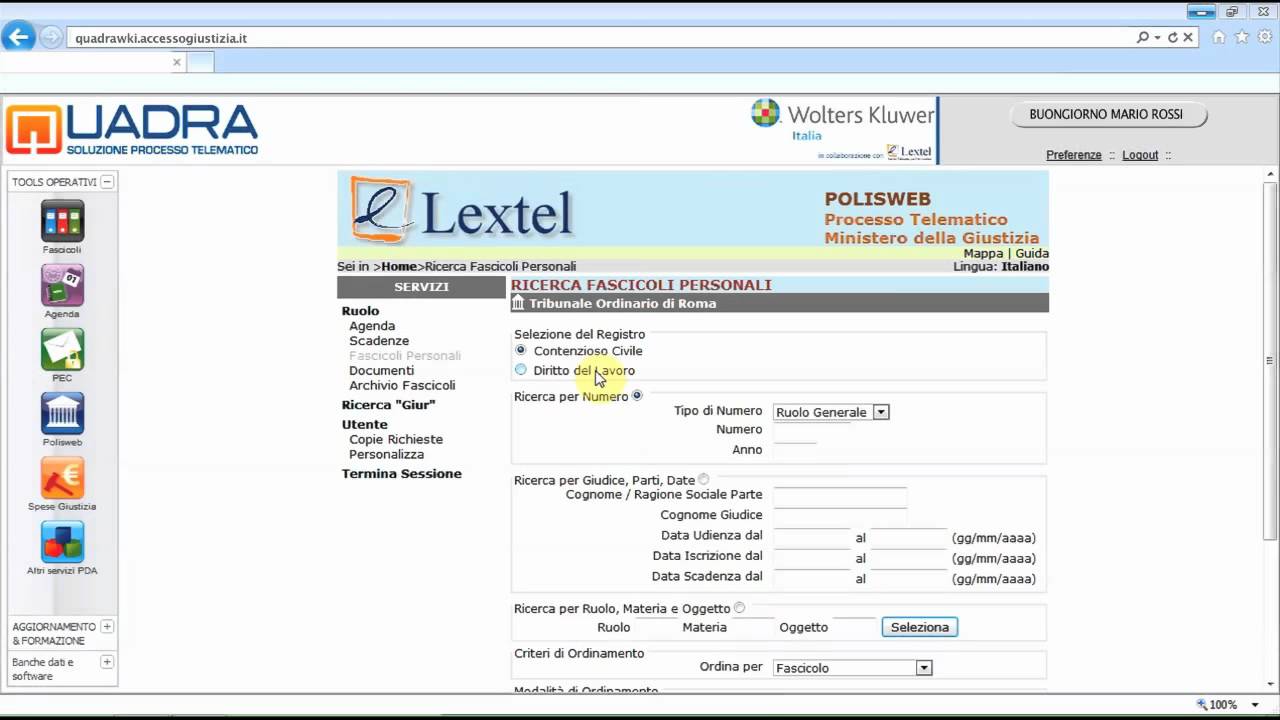Click the browser refresh icon
Image resolution: width=1280 pixels, height=720 pixels.
1172,37
